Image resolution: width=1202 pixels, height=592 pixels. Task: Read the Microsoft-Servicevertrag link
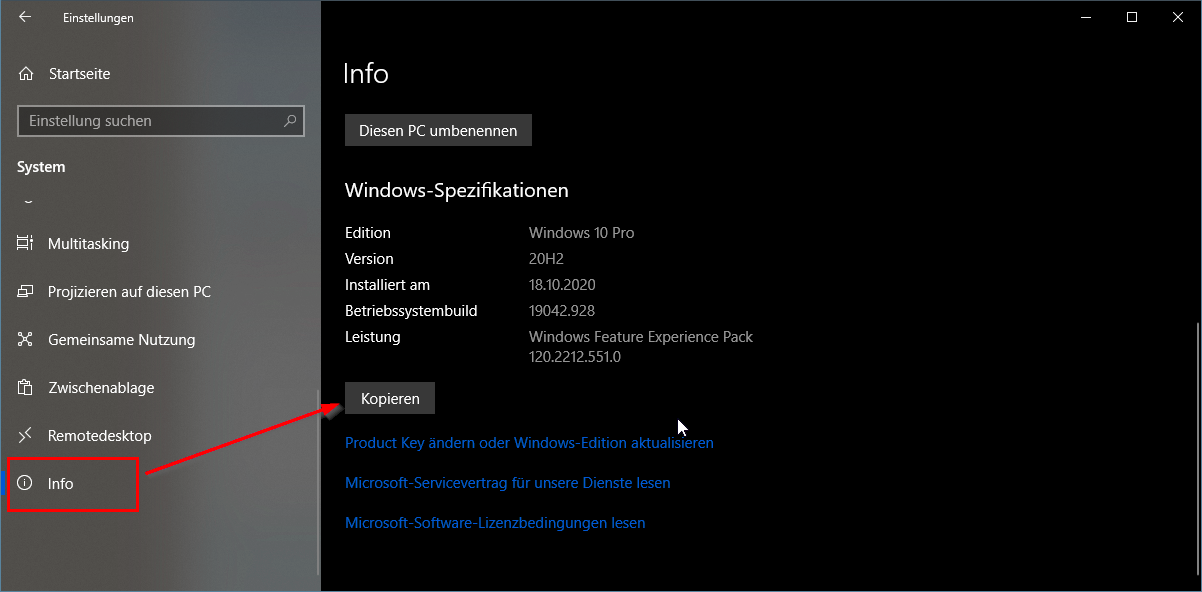(x=507, y=482)
